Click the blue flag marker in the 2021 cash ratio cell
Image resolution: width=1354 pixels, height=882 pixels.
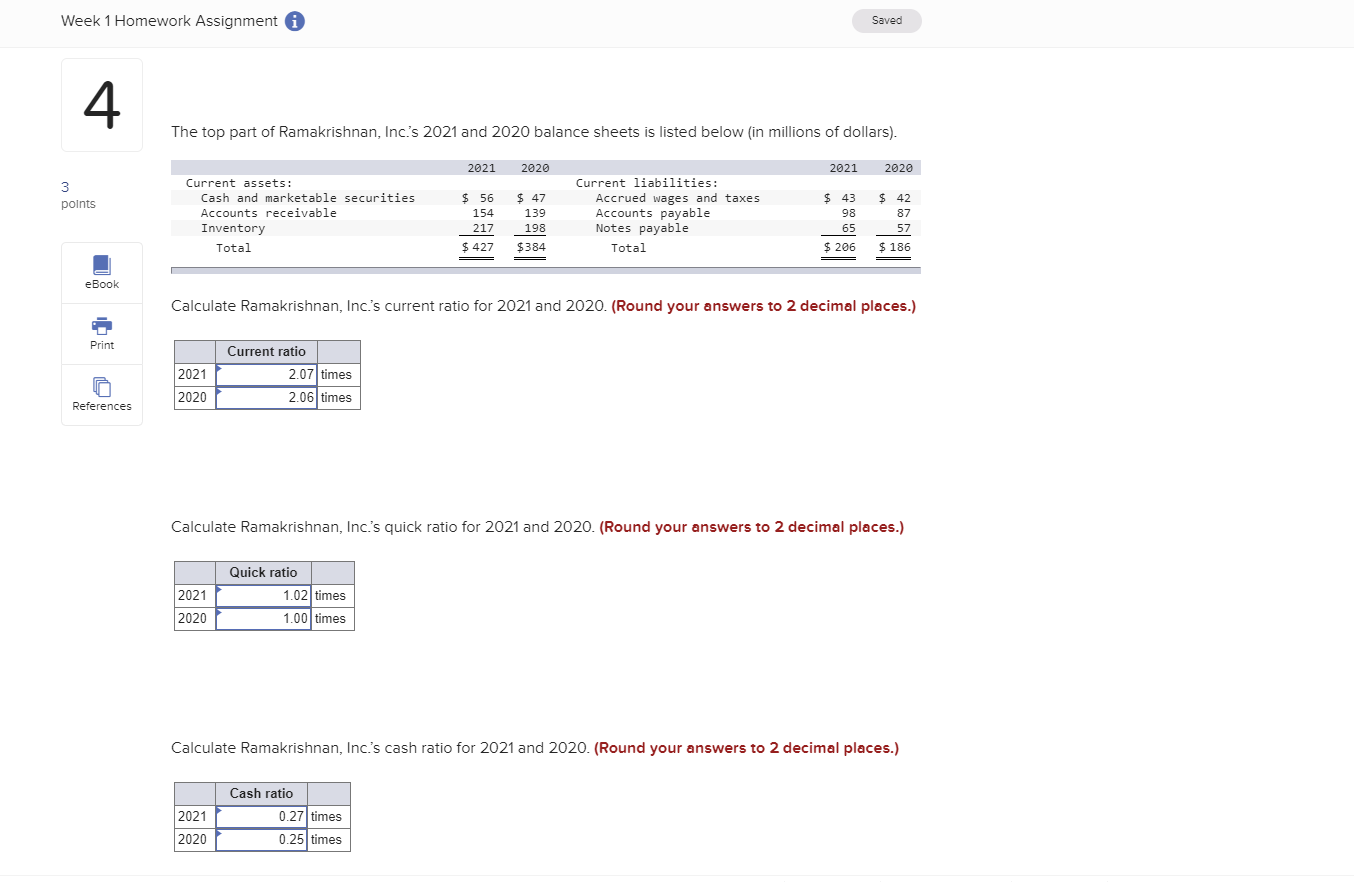pyautogui.click(x=219, y=811)
